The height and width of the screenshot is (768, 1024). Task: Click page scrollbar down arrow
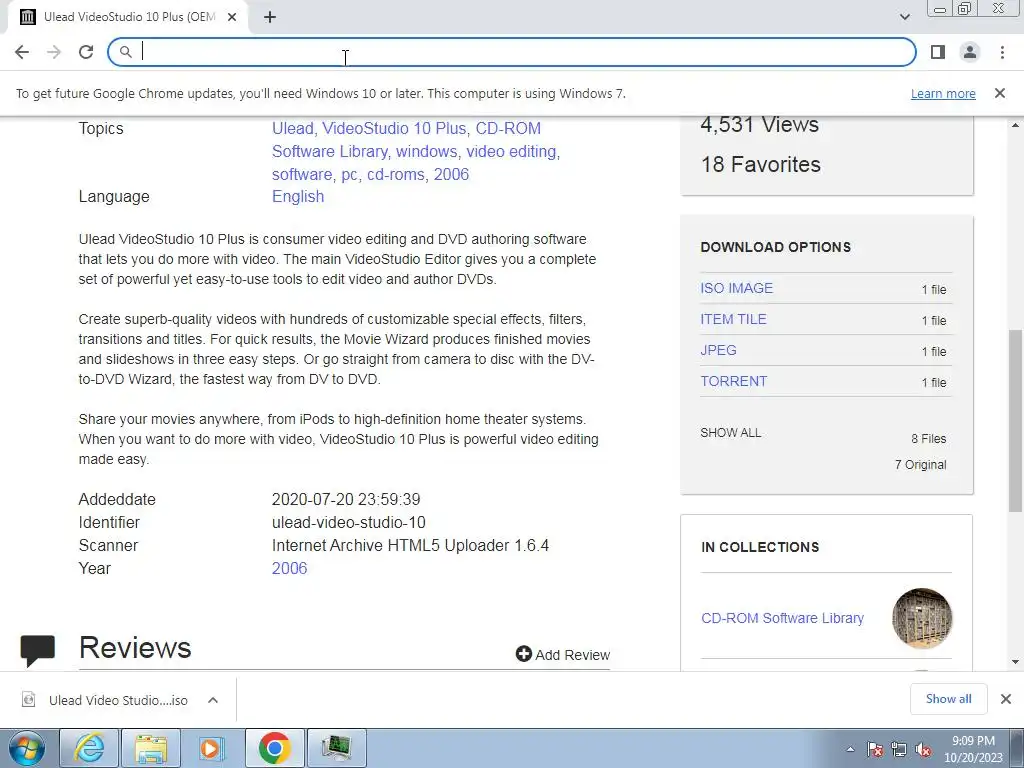click(1016, 662)
